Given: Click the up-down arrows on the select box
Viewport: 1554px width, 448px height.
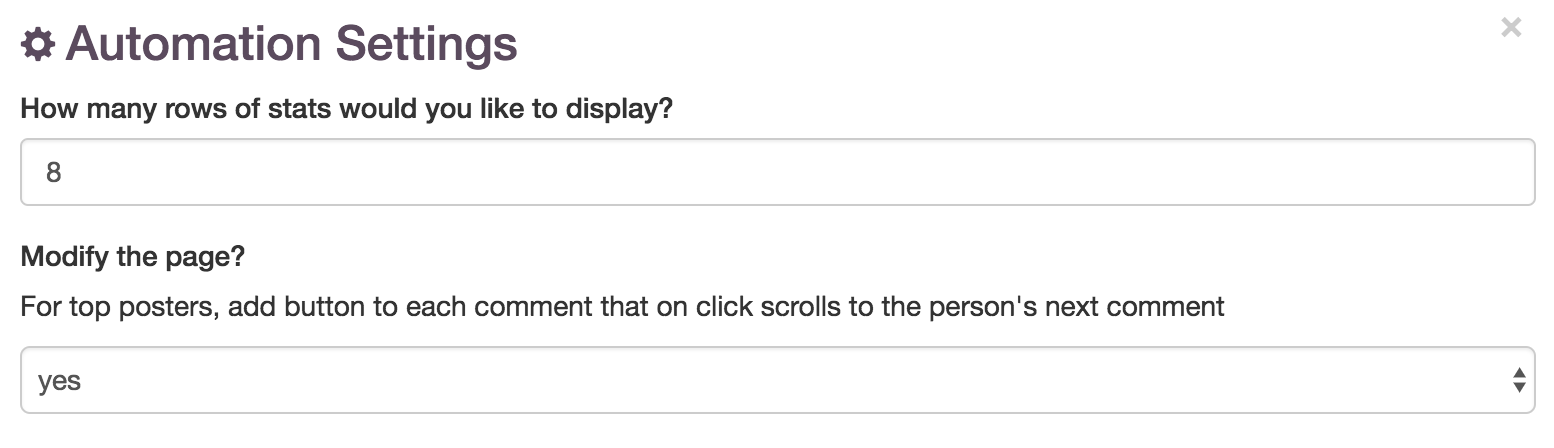Looking at the screenshot, I should coord(1518,380).
